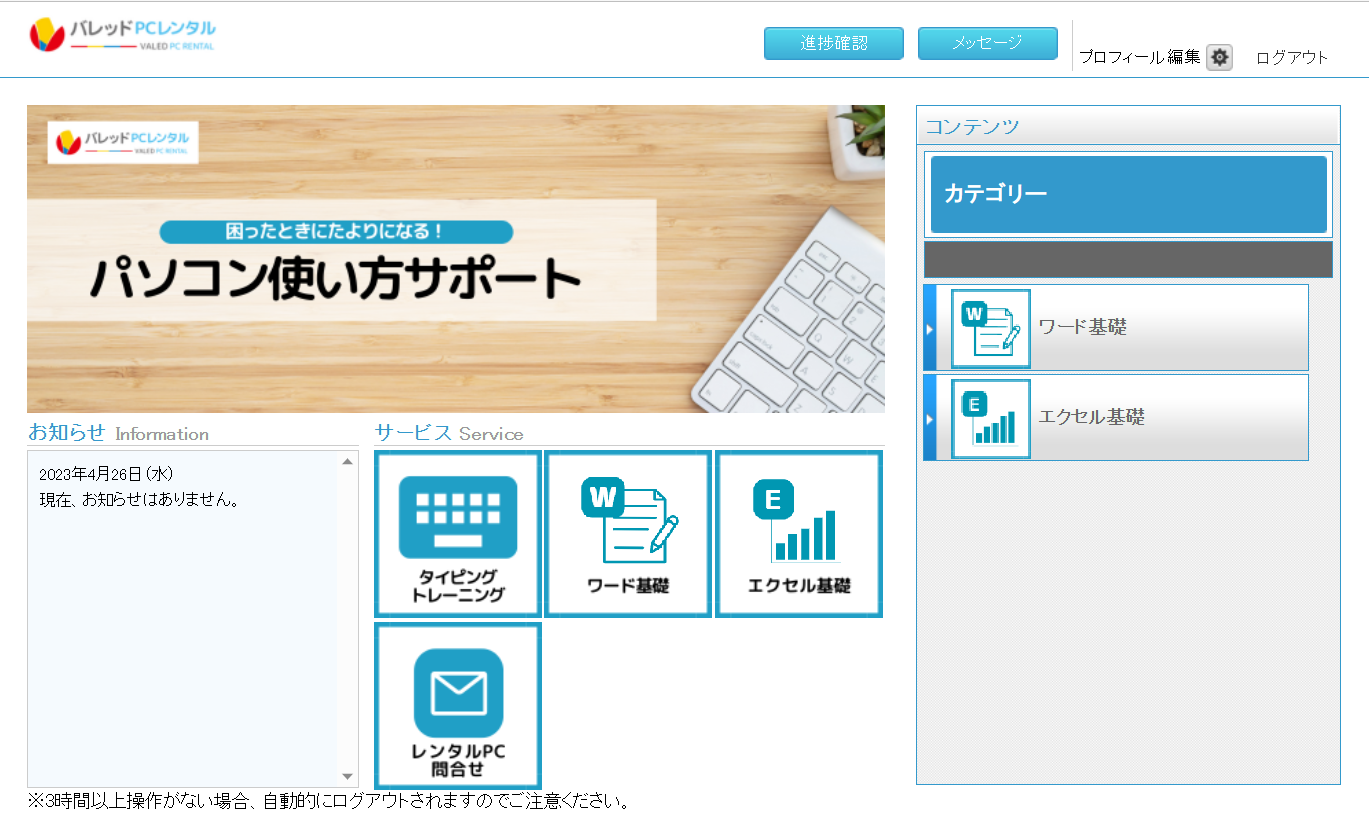This screenshot has height=832, width=1369.
Task: Click the ワード基礎 thumbnail in contents list
Action: tap(990, 328)
